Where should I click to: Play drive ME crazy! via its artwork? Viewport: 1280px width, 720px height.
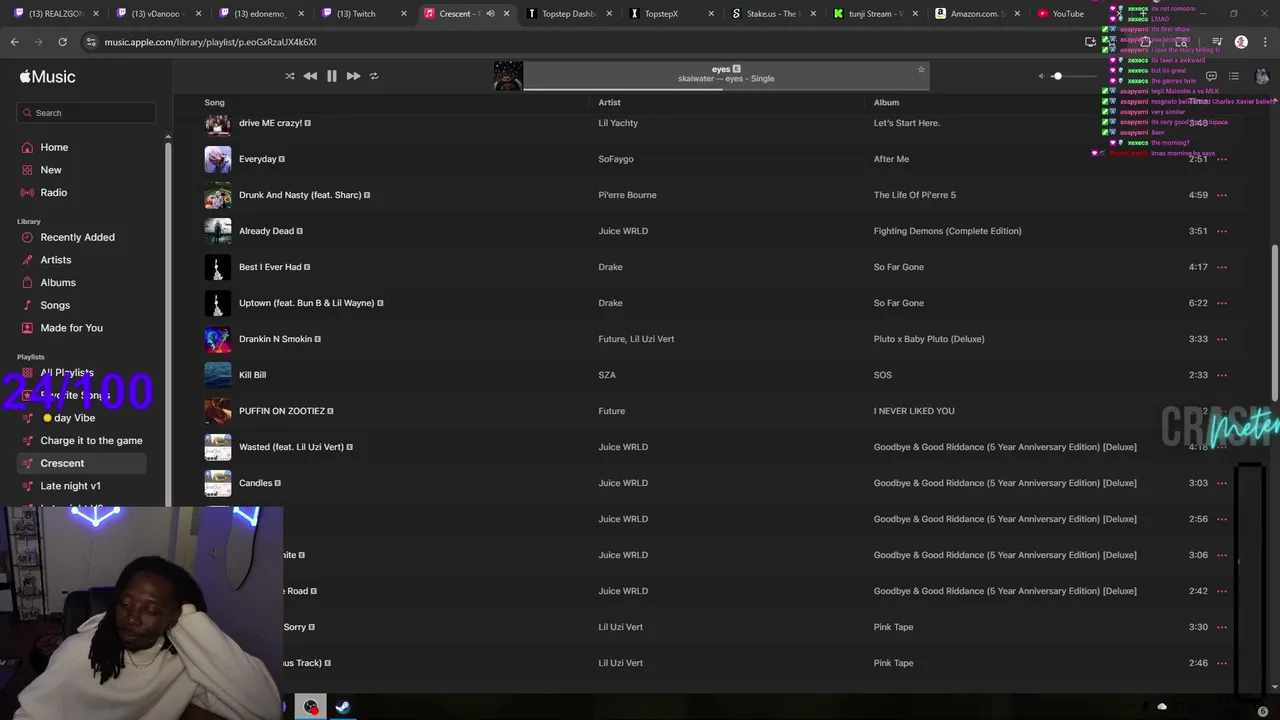[218, 123]
